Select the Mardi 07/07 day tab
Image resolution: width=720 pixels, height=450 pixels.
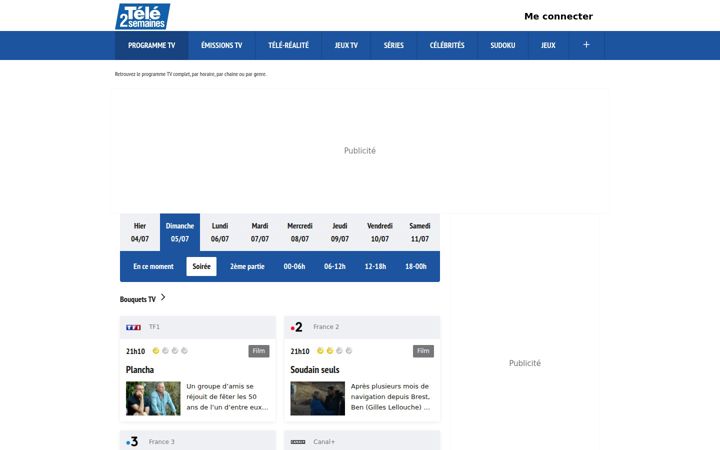pyautogui.click(x=259, y=232)
